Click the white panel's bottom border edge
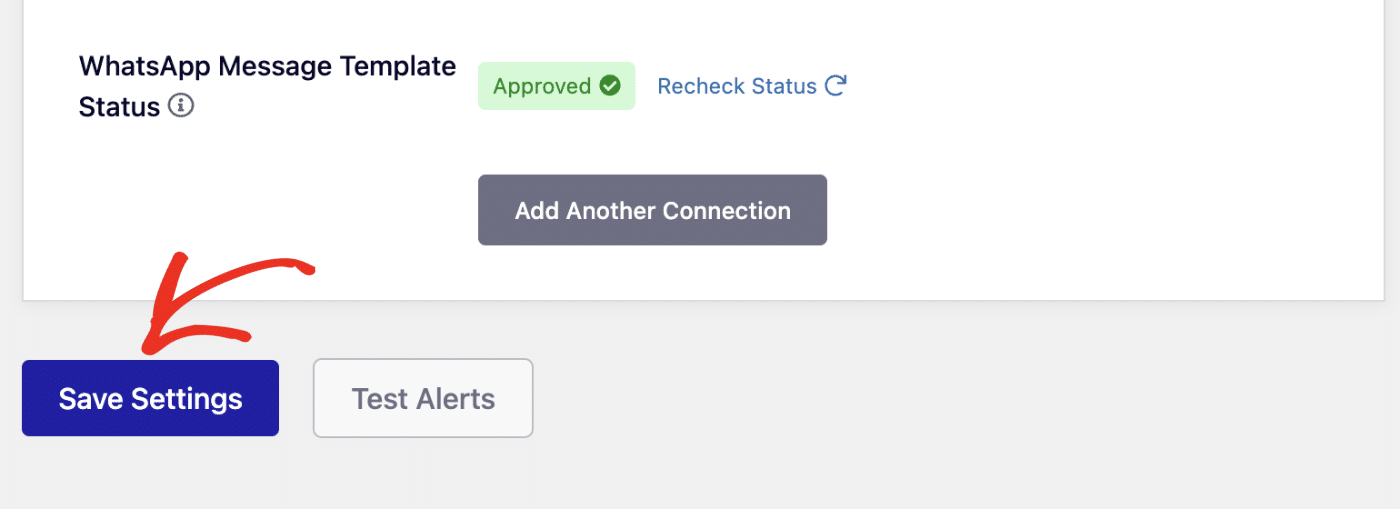 700,300
